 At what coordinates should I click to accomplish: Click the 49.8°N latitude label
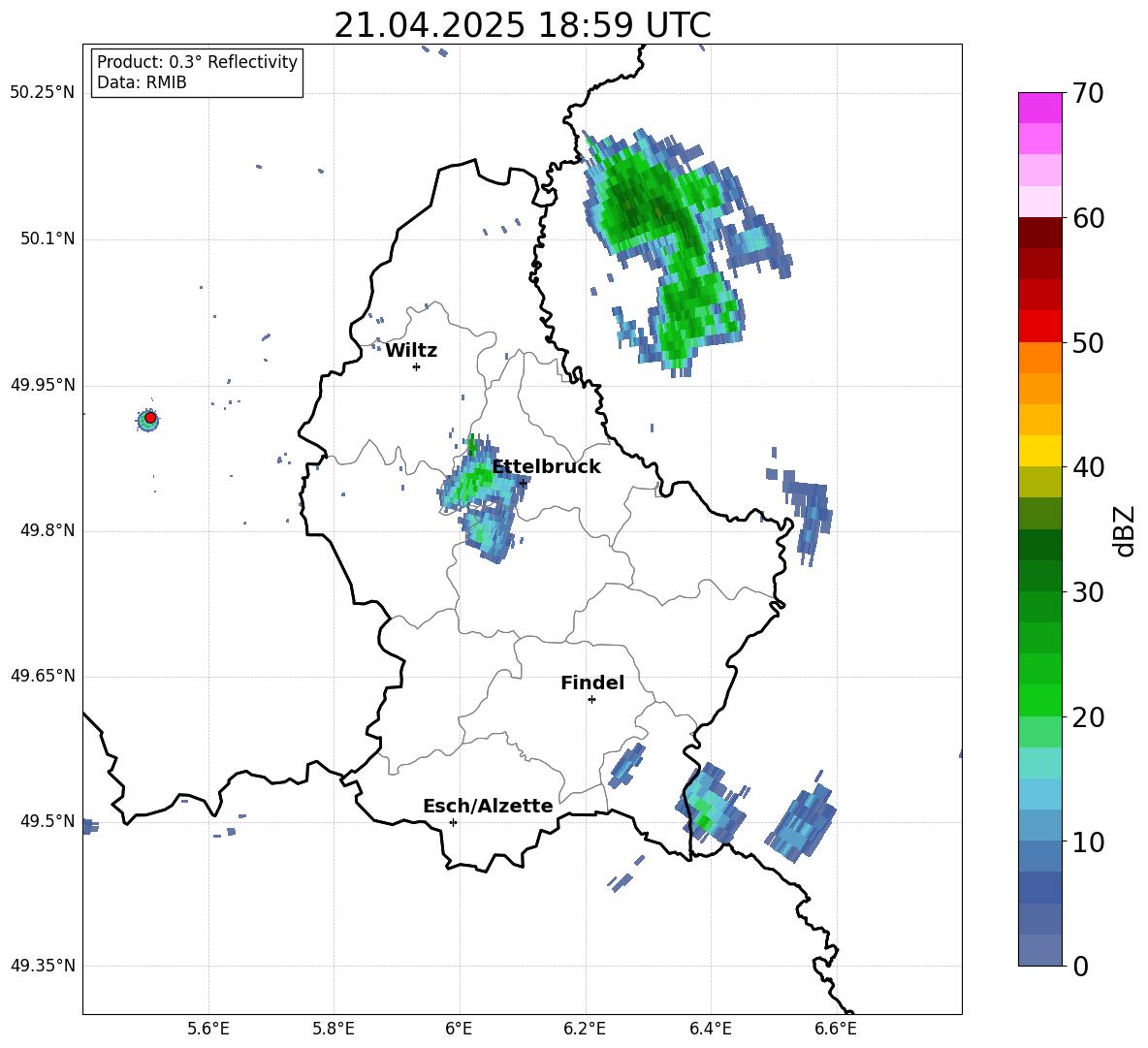coord(48,530)
